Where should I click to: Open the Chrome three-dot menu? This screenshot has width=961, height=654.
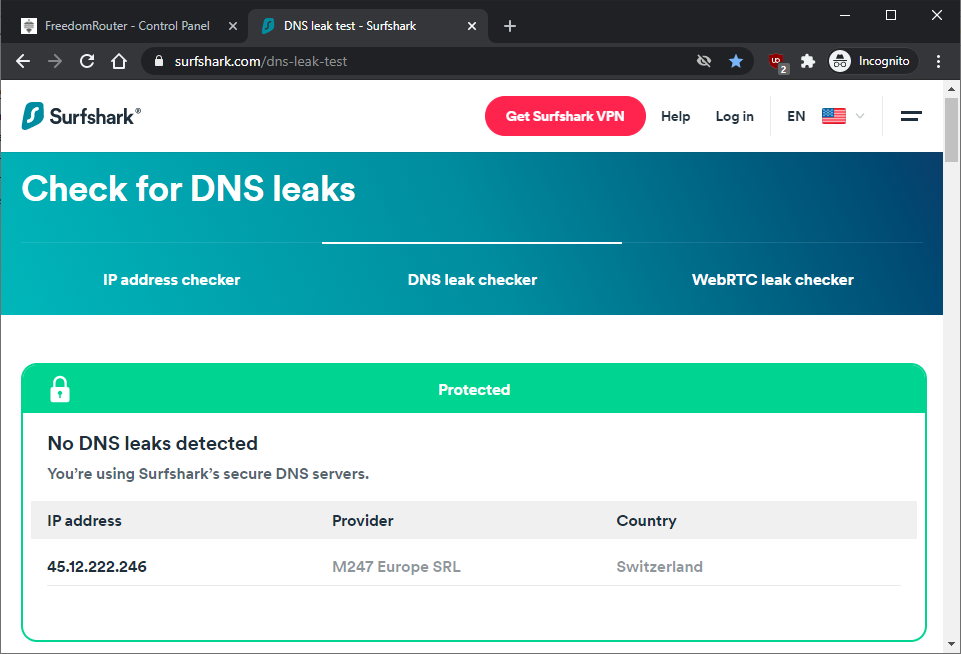(x=938, y=61)
